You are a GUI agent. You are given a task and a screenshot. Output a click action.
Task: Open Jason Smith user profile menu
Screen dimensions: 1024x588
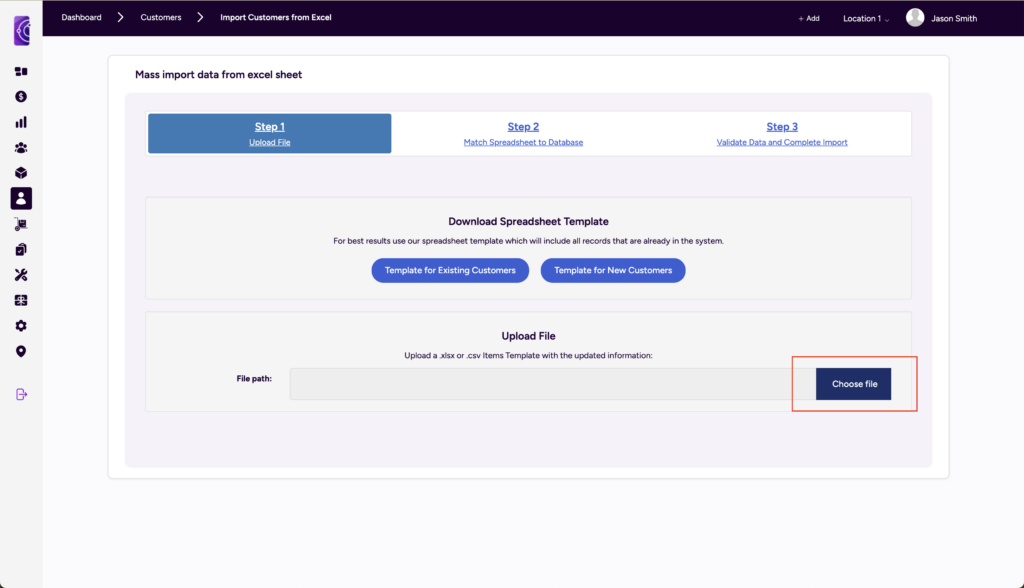point(941,18)
